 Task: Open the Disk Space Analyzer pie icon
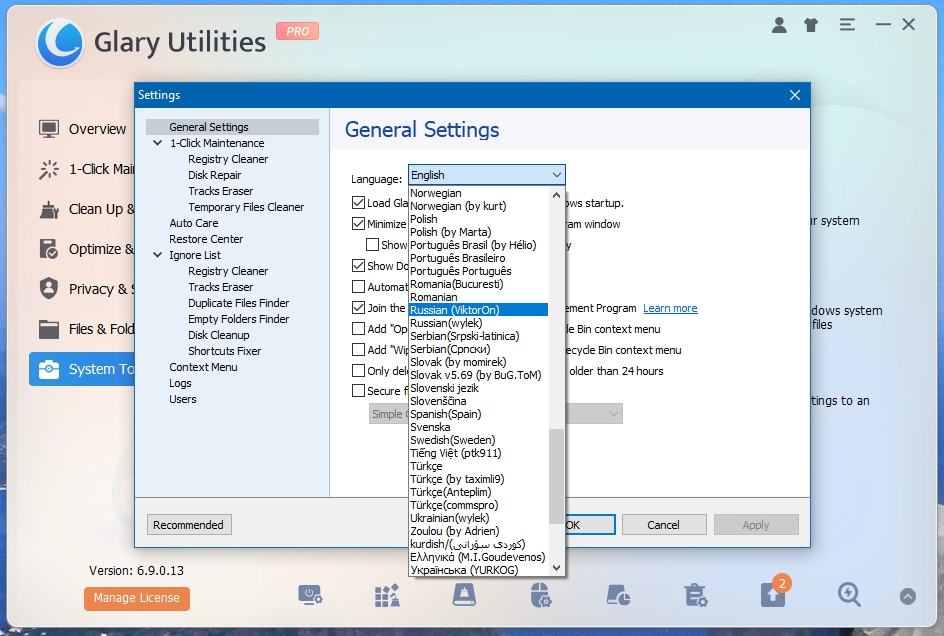(x=618, y=595)
